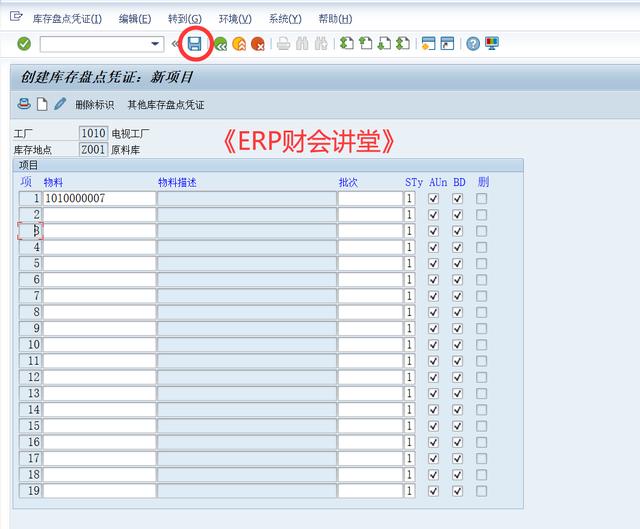Screen dimensions: 640x529
Task: Check the delete checkbox in row 3
Action: tap(481, 231)
